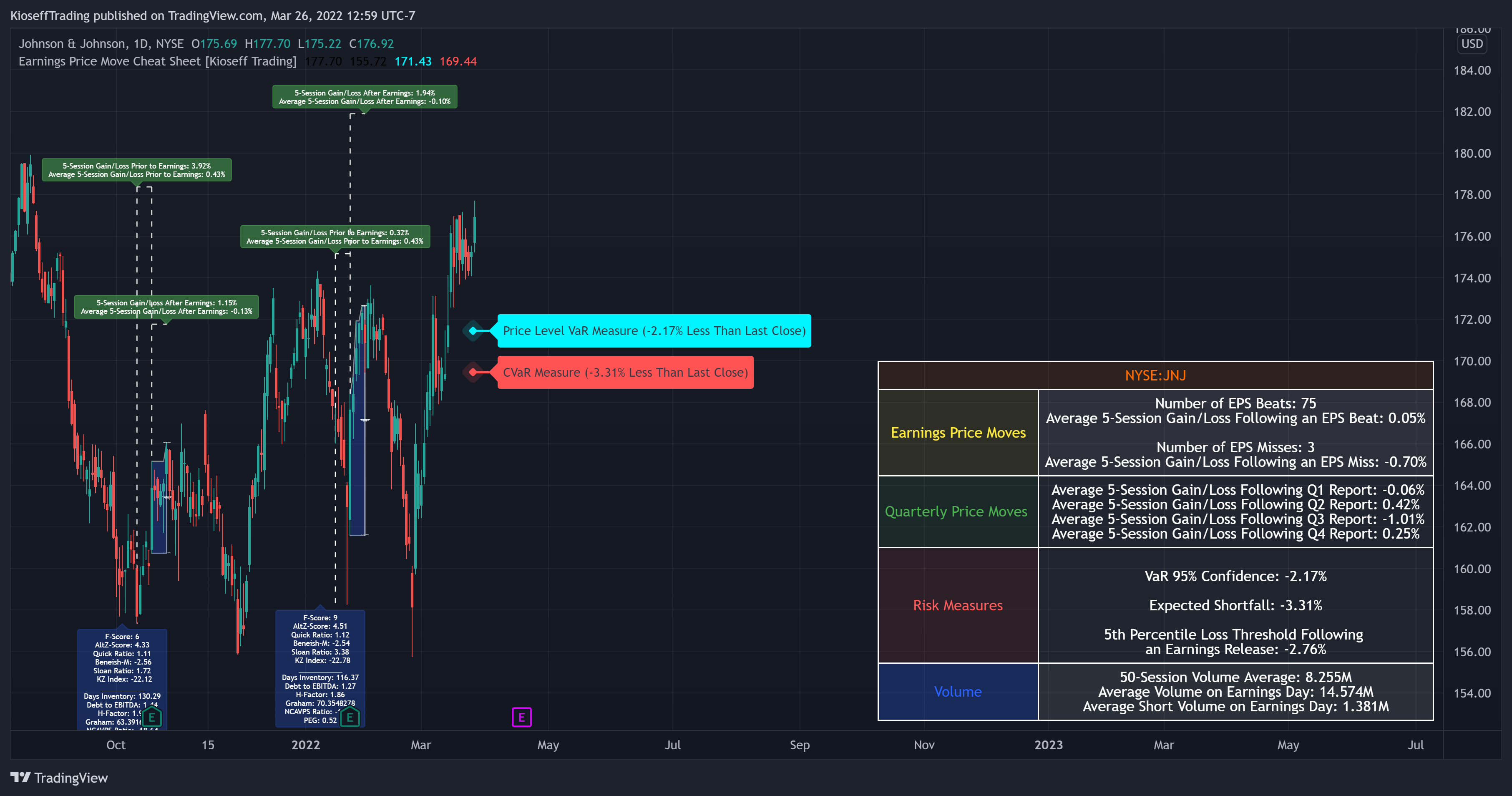Click the cyan 171.43 indicator value
Image resolution: width=1512 pixels, height=796 pixels.
point(413,61)
